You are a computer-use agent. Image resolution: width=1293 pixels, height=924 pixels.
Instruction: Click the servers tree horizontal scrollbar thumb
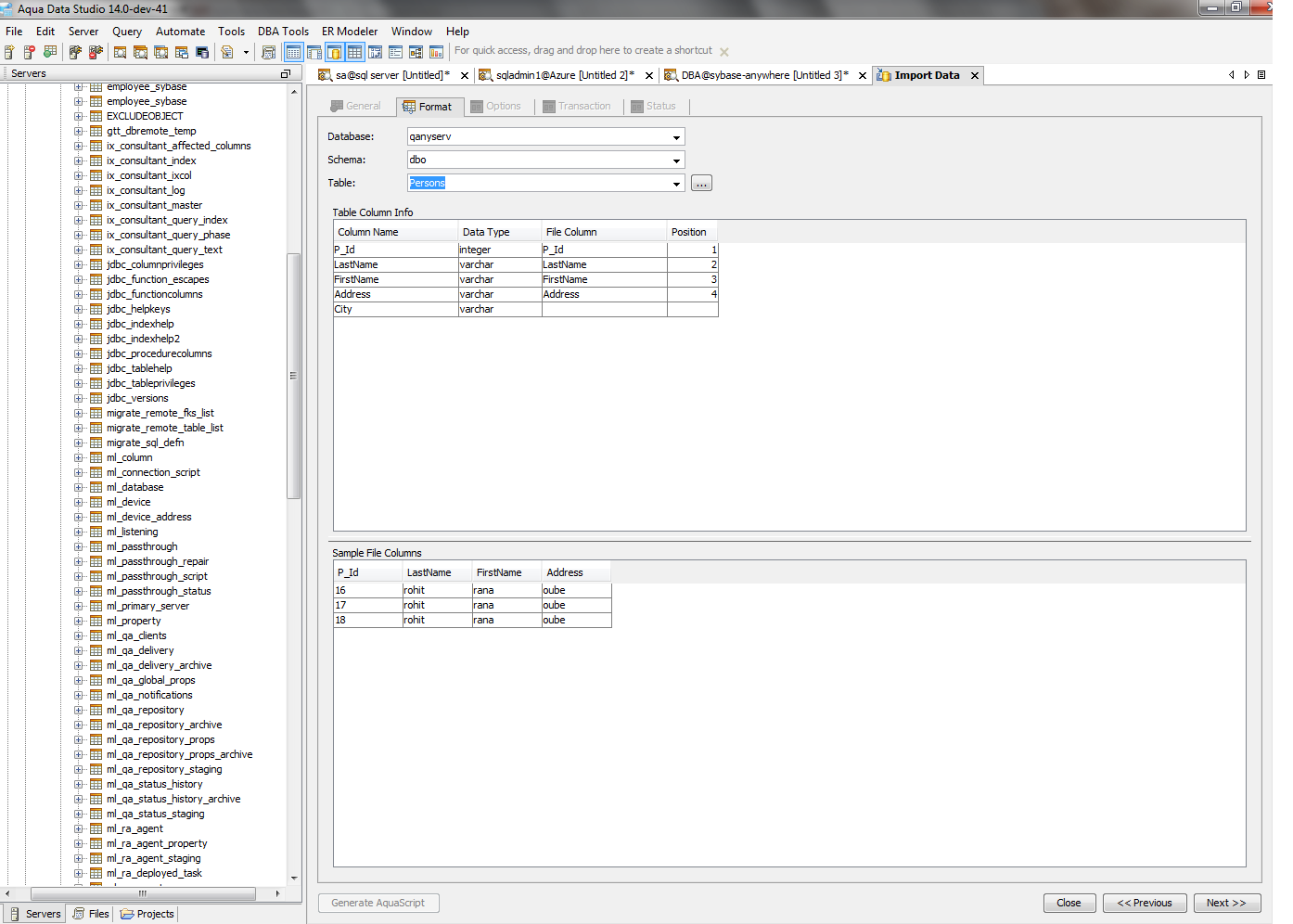pyautogui.click(x=143, y=893)
